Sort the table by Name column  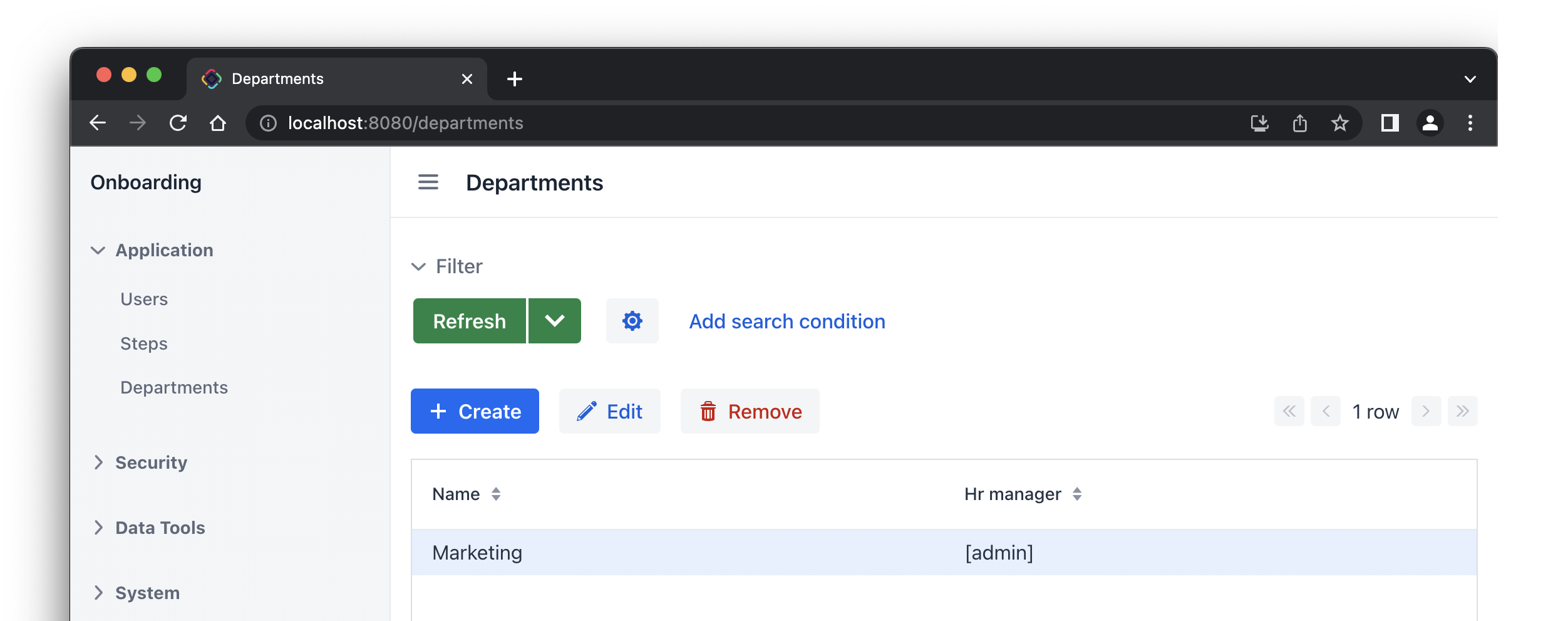tap(495, 494)
